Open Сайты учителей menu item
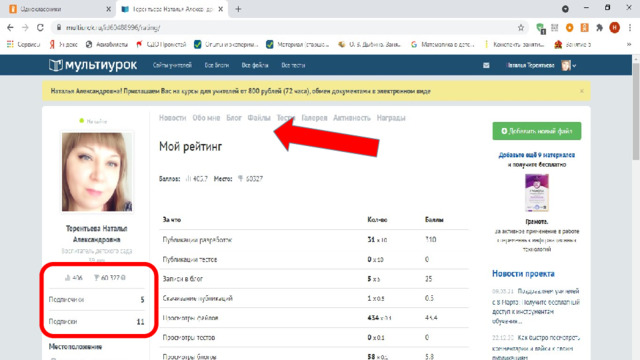Screen dimensions: 640x360 (x=172, y=65)
